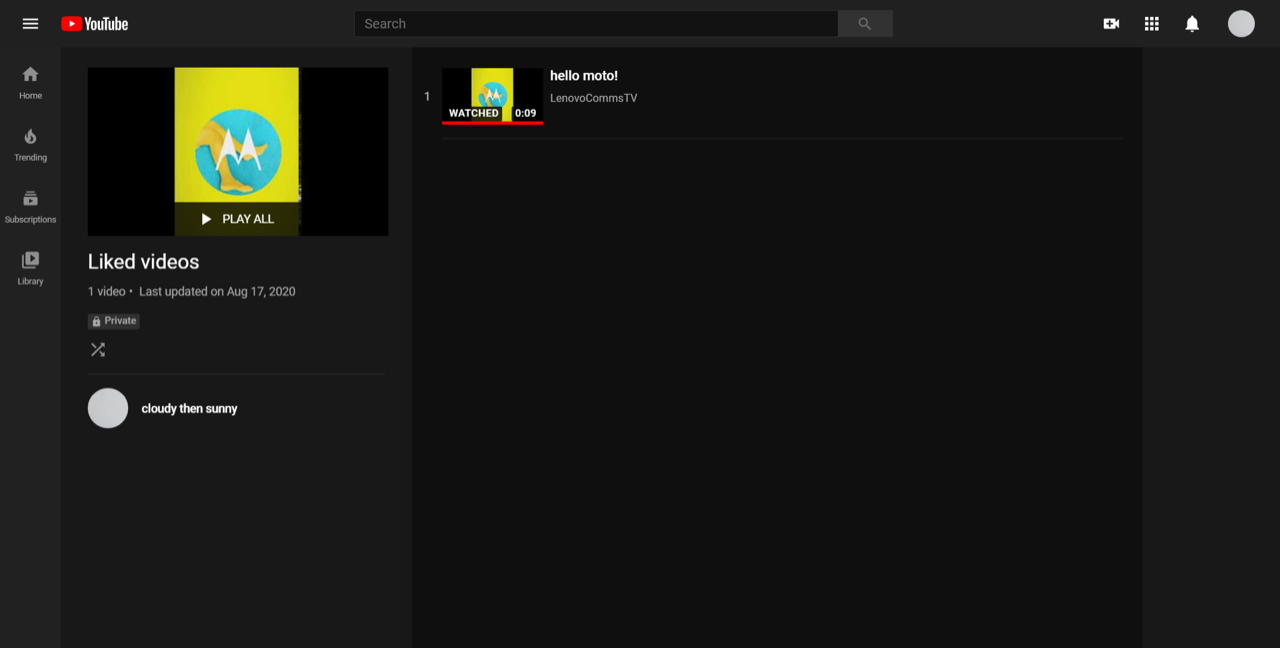Open the LenovoCommsTV channel link
Image resolution: width=1280 pixels, height=648 pixels.
593,98
